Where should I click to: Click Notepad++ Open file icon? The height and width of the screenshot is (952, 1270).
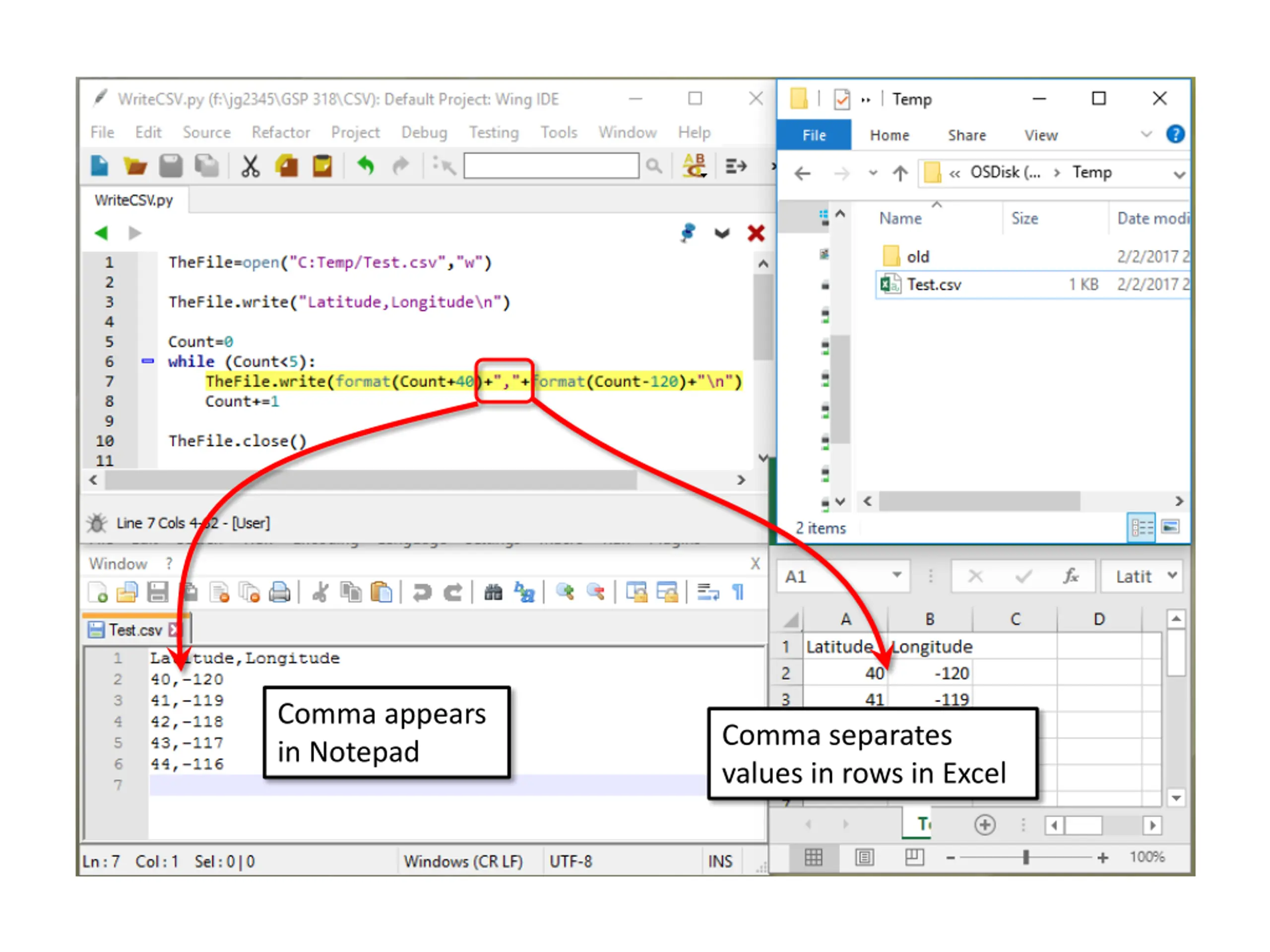[127, 592]
